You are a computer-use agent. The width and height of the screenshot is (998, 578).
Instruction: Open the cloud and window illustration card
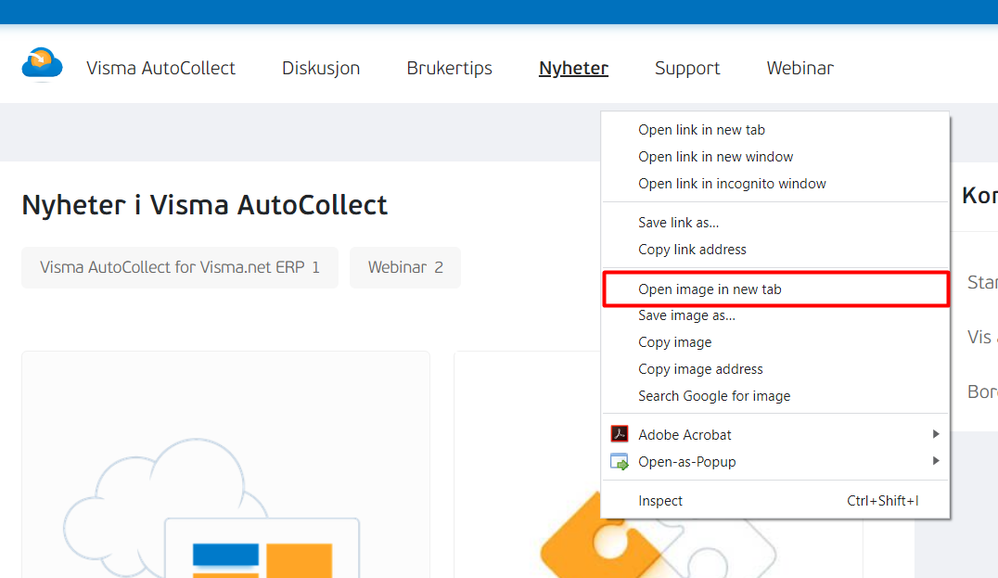[x=225, y=465]
